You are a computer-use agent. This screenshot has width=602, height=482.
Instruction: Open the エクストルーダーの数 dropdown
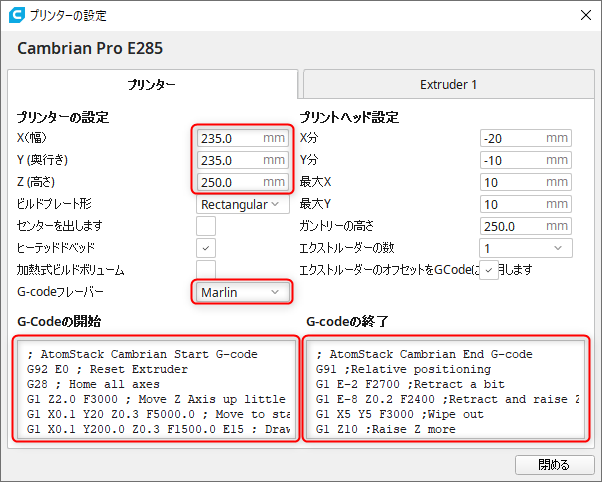click(x=526, y=248)
